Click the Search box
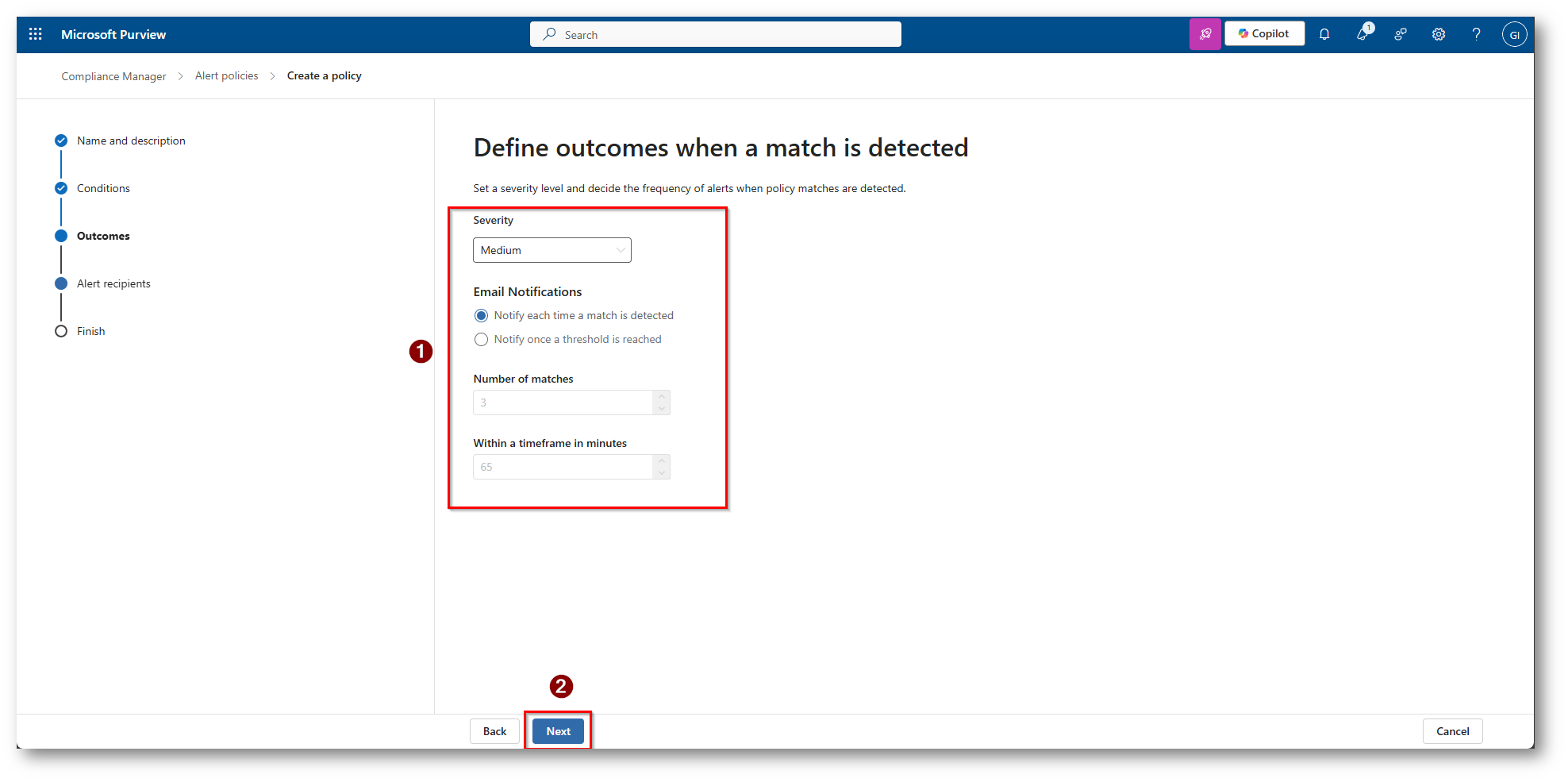 coord(716,34)
